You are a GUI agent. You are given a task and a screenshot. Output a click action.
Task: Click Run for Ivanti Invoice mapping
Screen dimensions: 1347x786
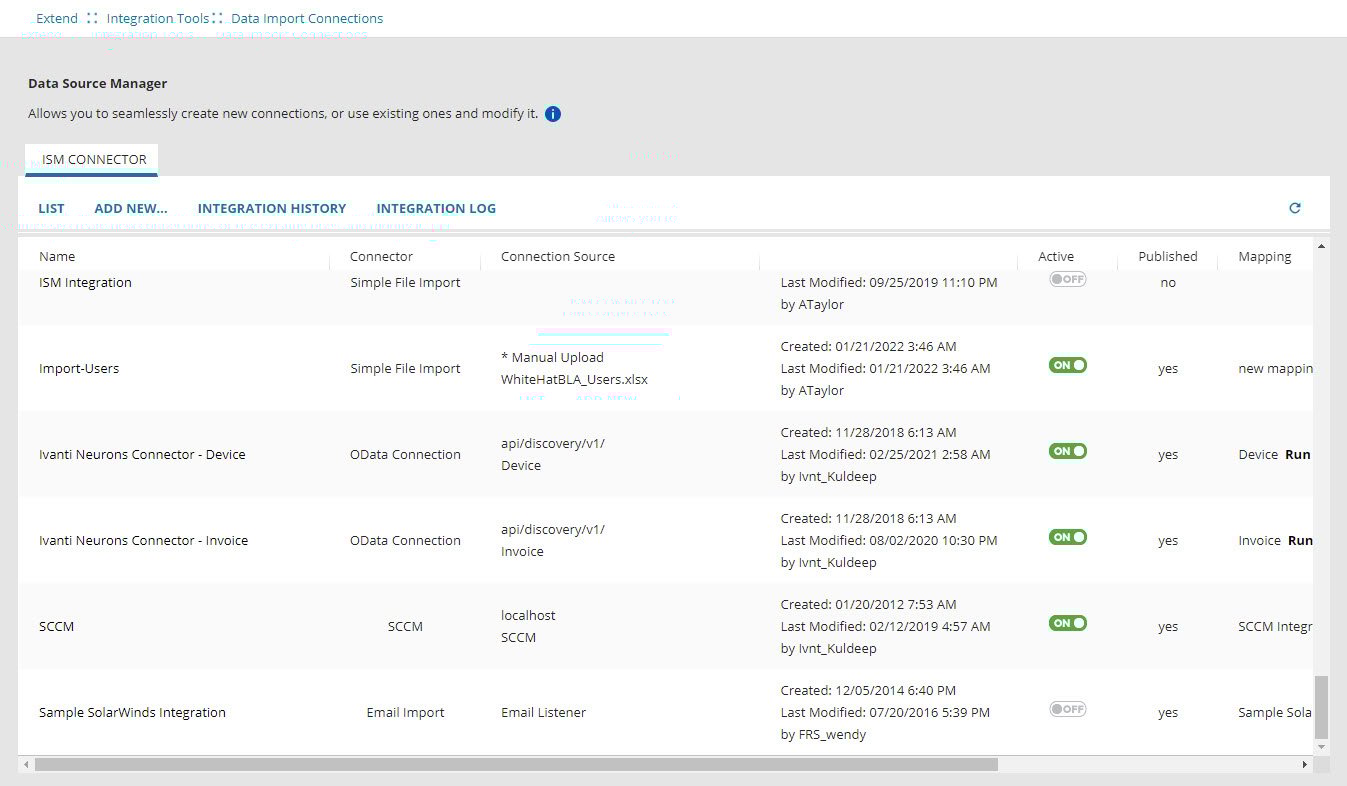1300,540
